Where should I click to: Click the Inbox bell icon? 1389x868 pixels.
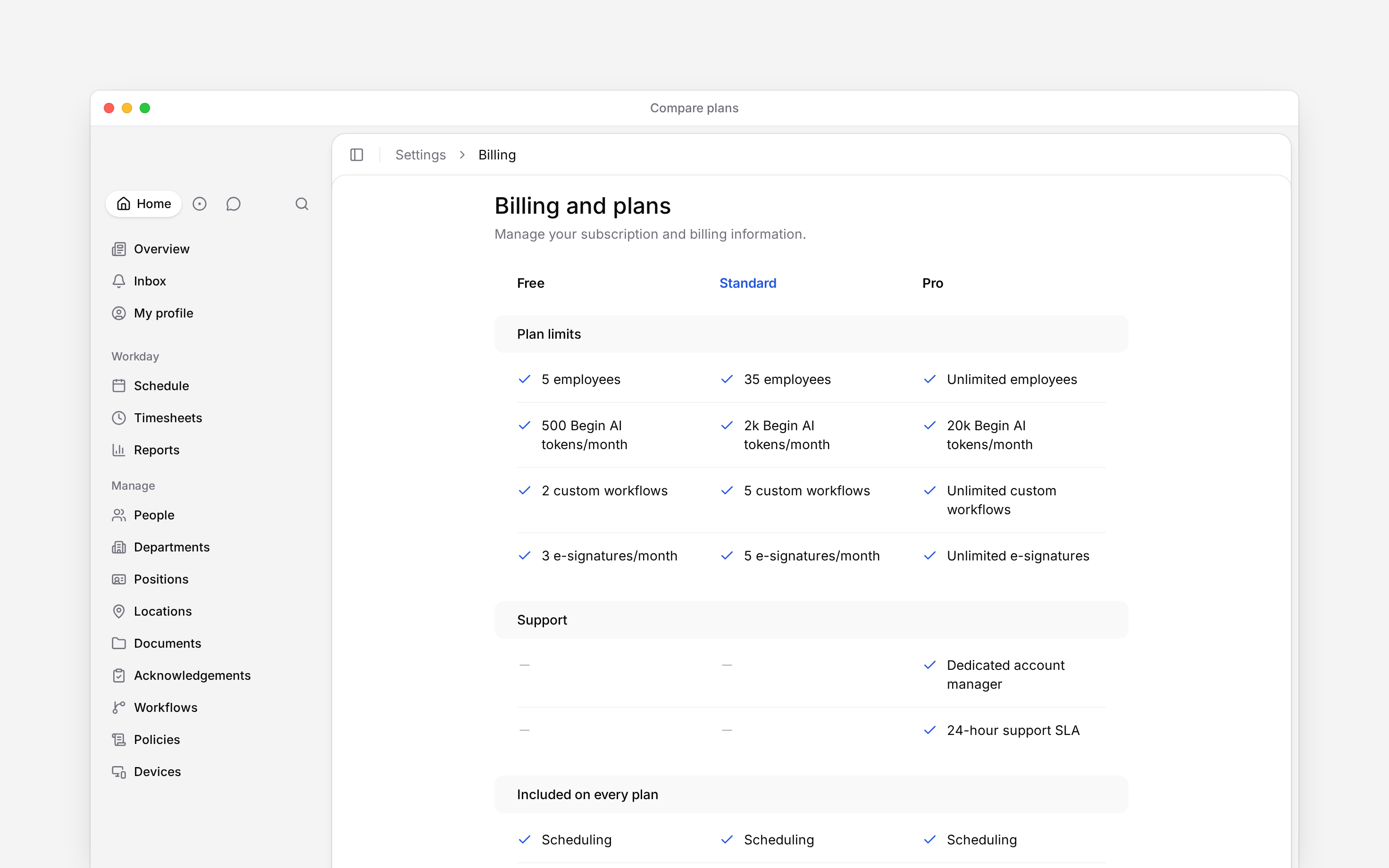(x=119, y=281)
